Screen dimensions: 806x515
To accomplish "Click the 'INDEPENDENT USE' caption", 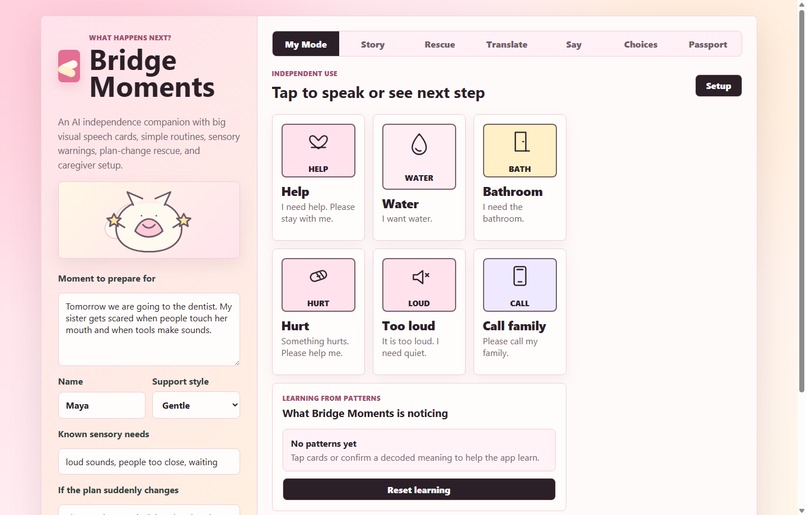I will (x=305, y=73).
